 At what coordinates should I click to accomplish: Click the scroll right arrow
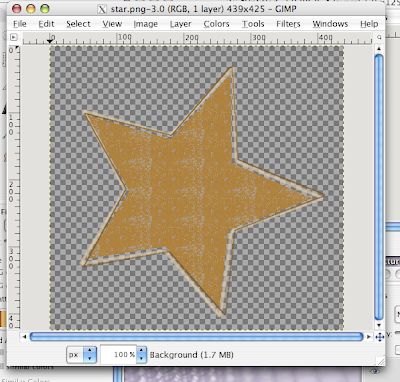[x=368, y=337]
